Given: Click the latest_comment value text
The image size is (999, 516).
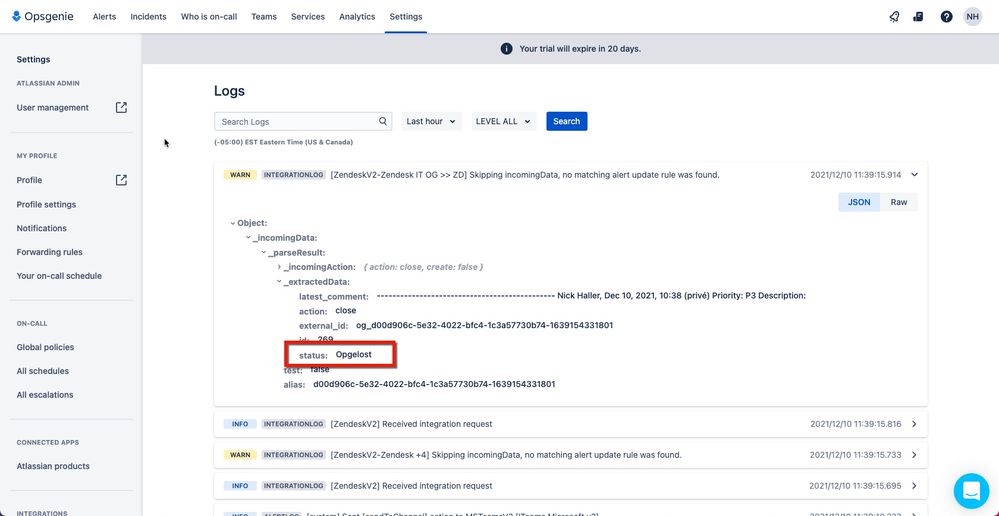Looking at the screenshot, I should 591,296.
